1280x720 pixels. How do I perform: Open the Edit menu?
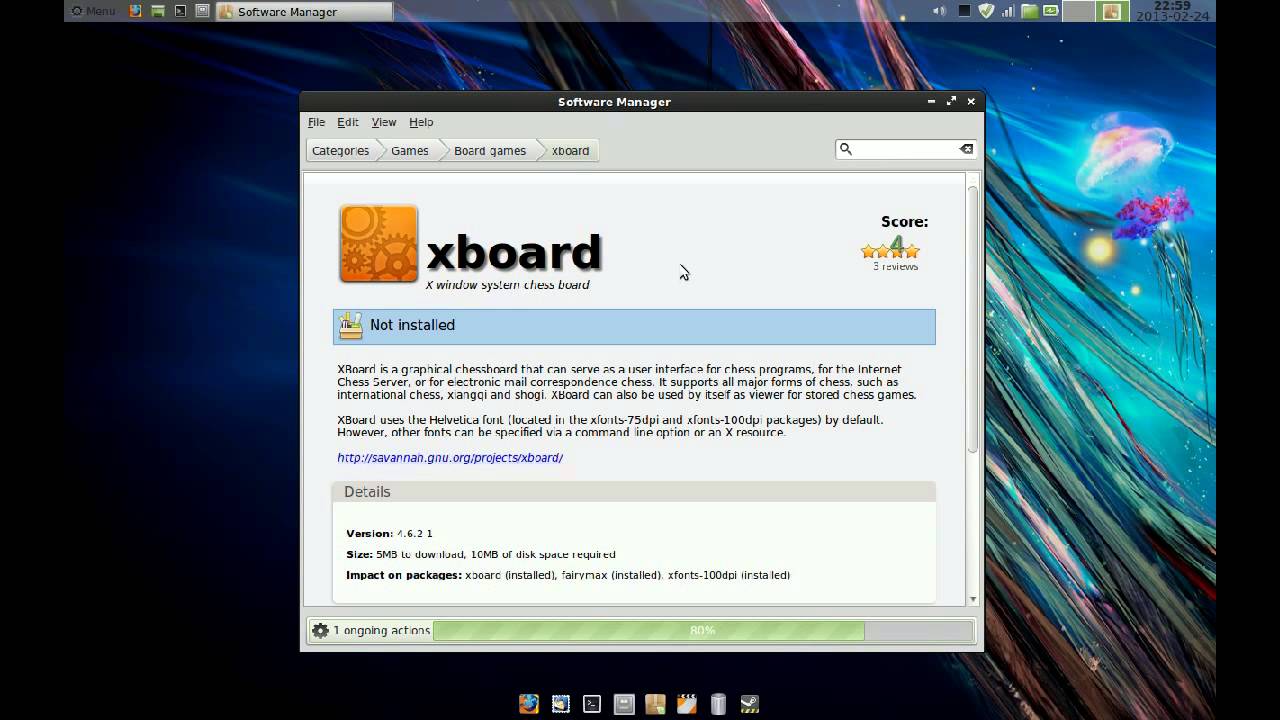click(348, 122)
